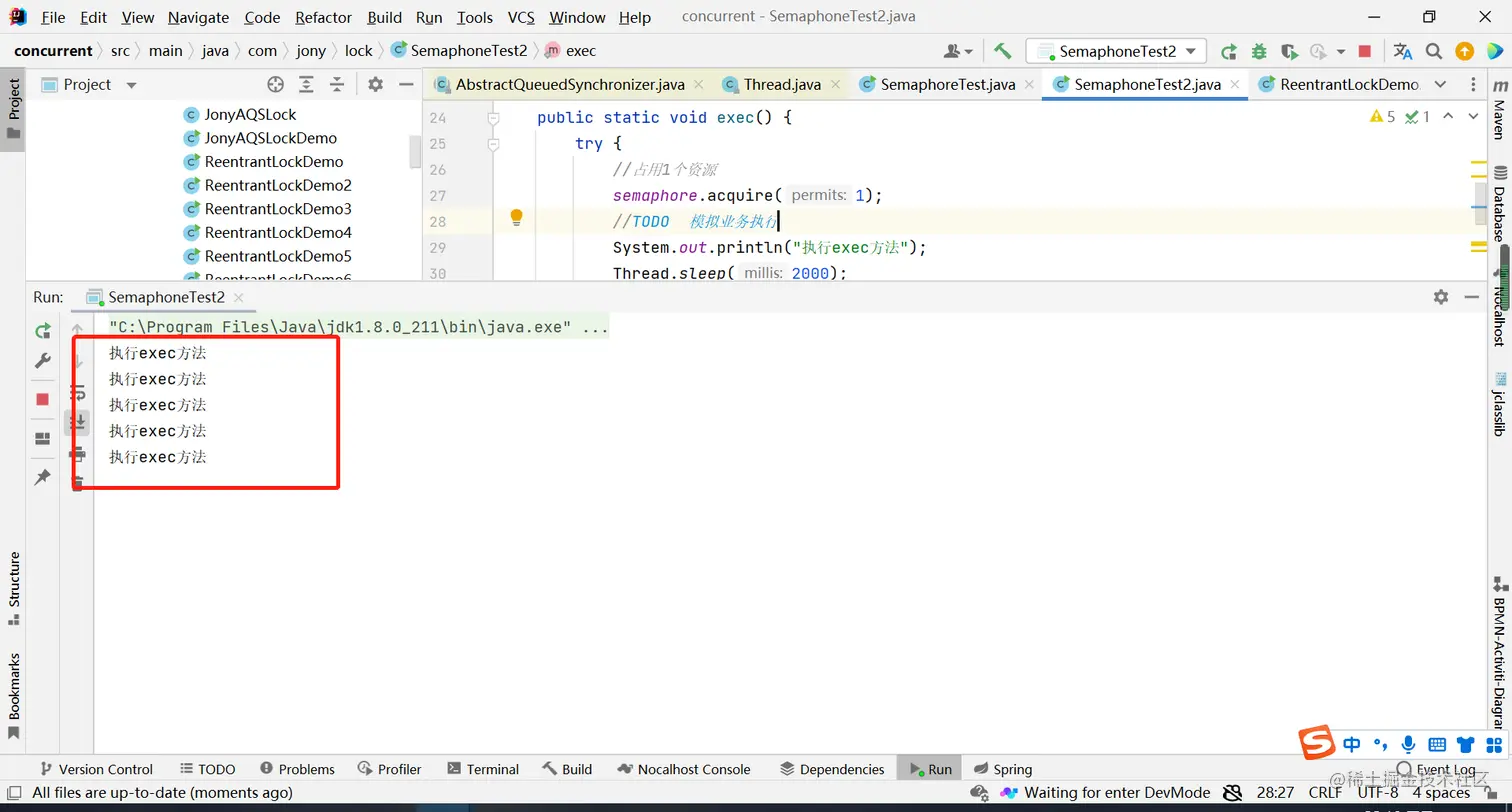Open the Refactor menu
Viewport: 1512px width, 812px height.
(x=323, y=17)
